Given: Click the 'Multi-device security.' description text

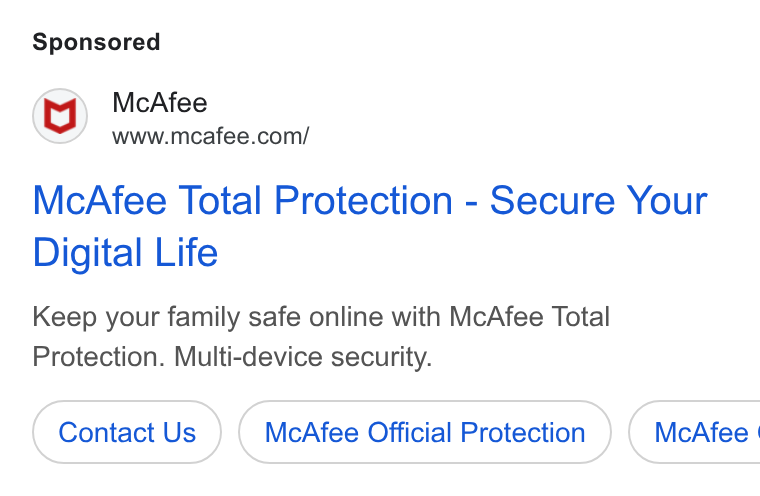Looking at the screenshot, I should point(303,357).
